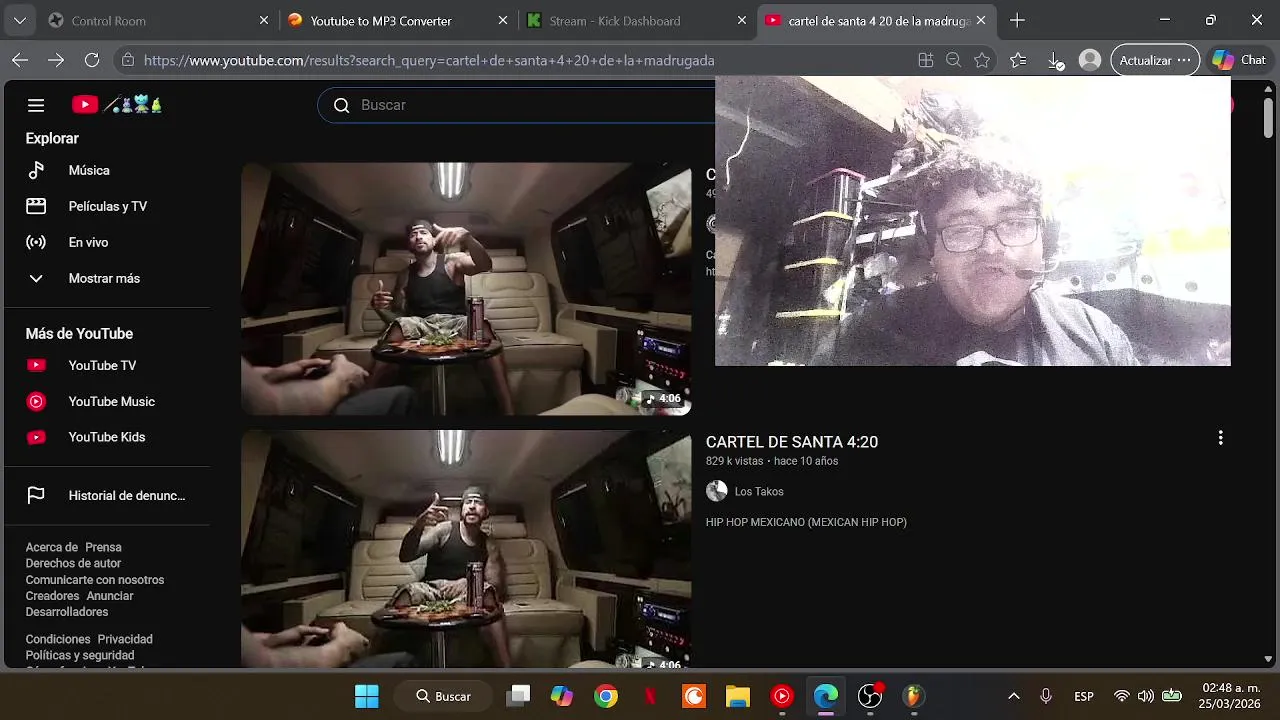Open File Explorer from the taskbar
Screen dimensions: 1280x720
738,696
